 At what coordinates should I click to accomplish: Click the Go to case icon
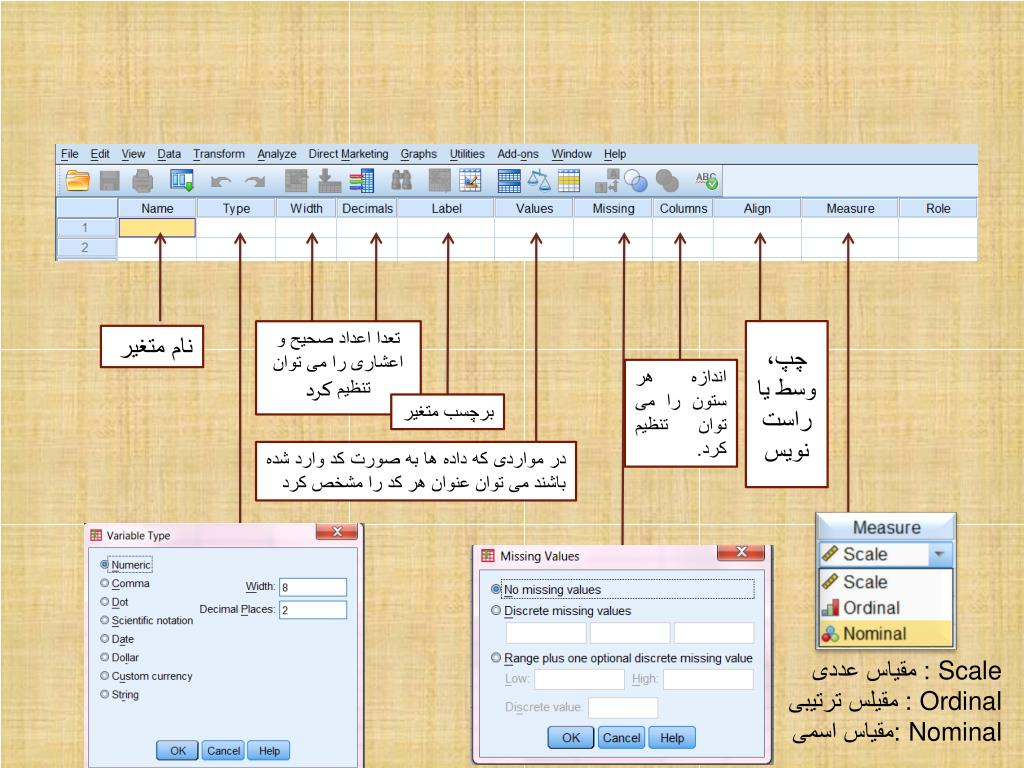(296, 181)
